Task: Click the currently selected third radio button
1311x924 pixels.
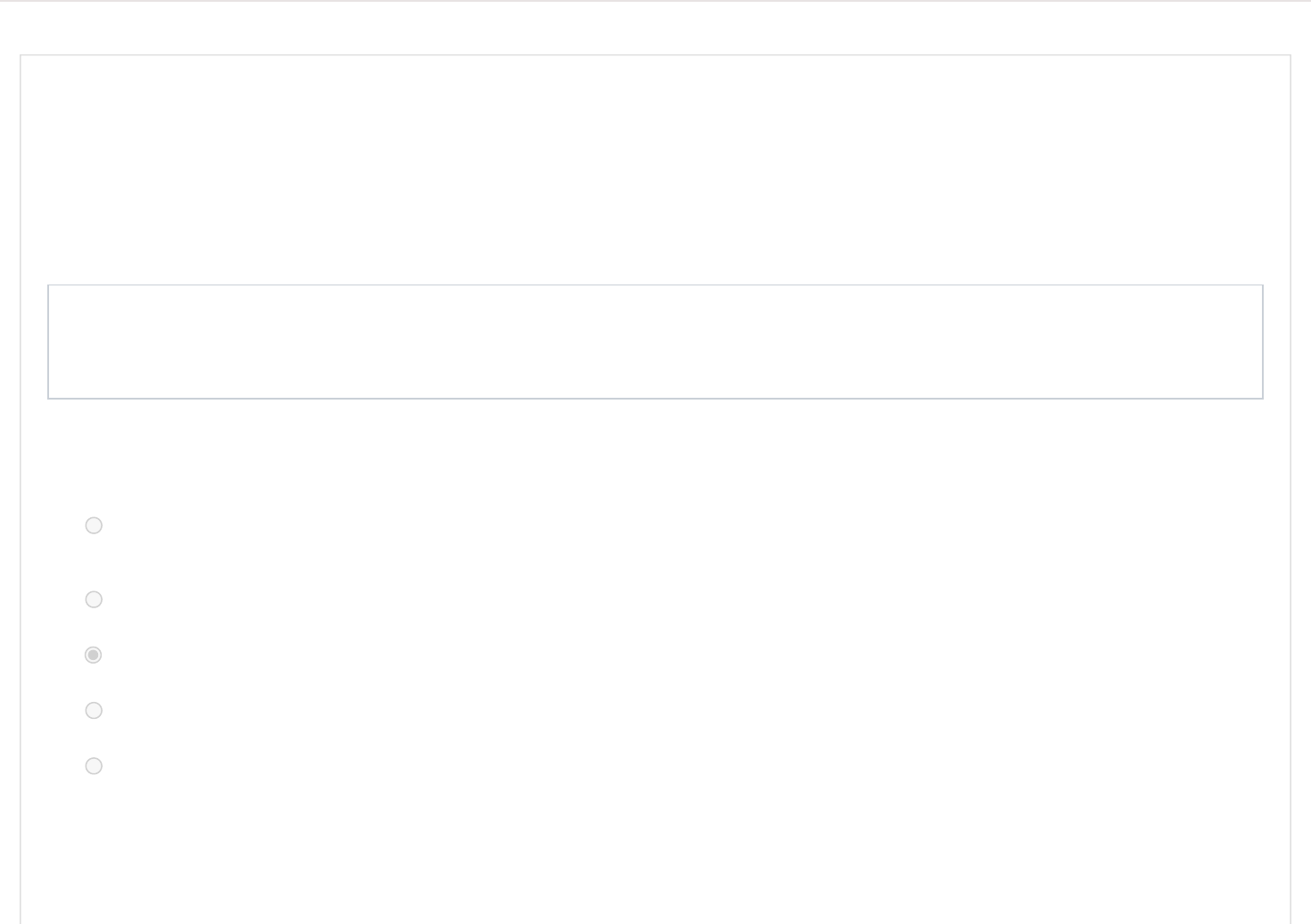Action: 94,655
